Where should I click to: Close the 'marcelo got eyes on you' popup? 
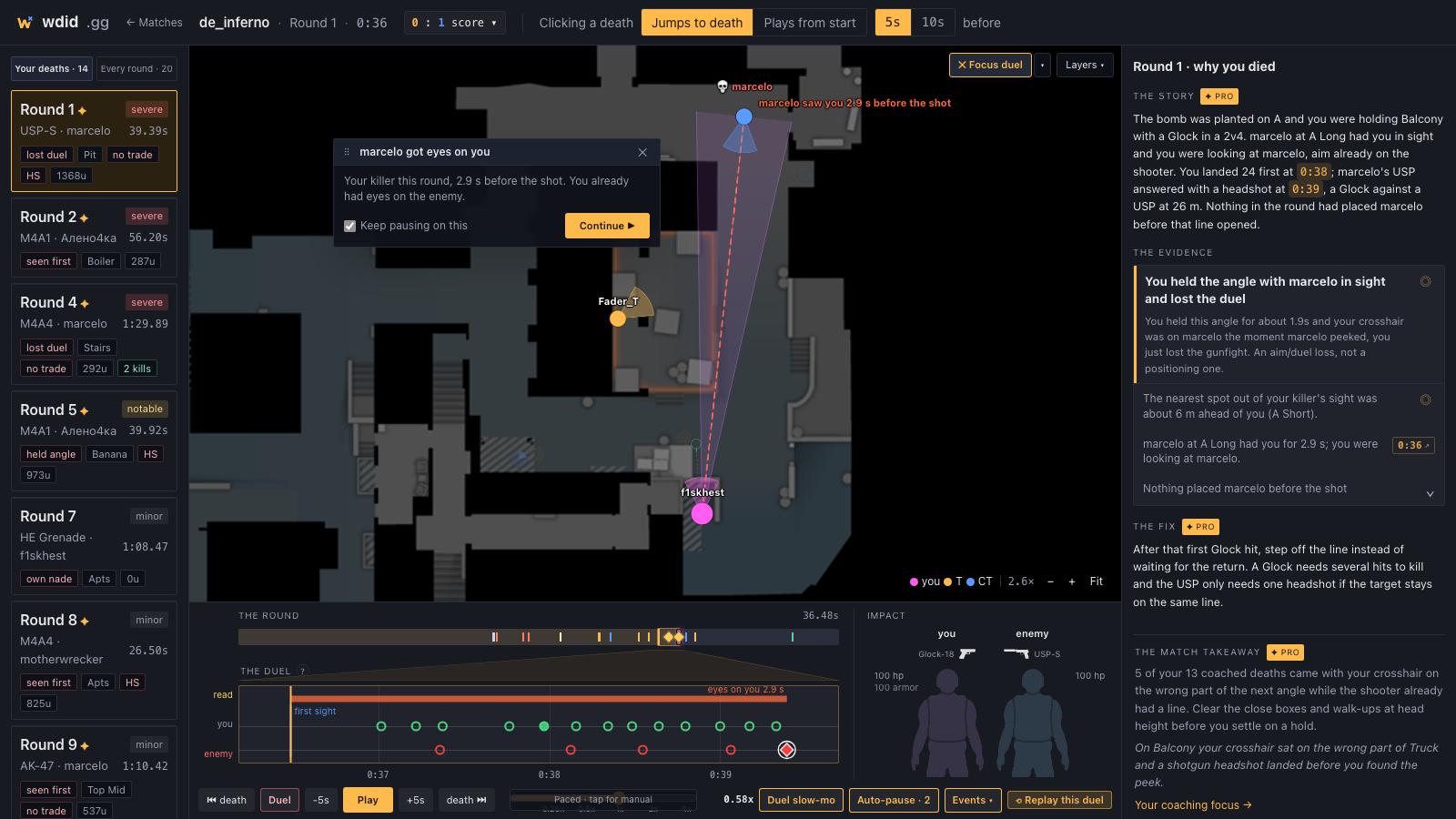point(642,152)
